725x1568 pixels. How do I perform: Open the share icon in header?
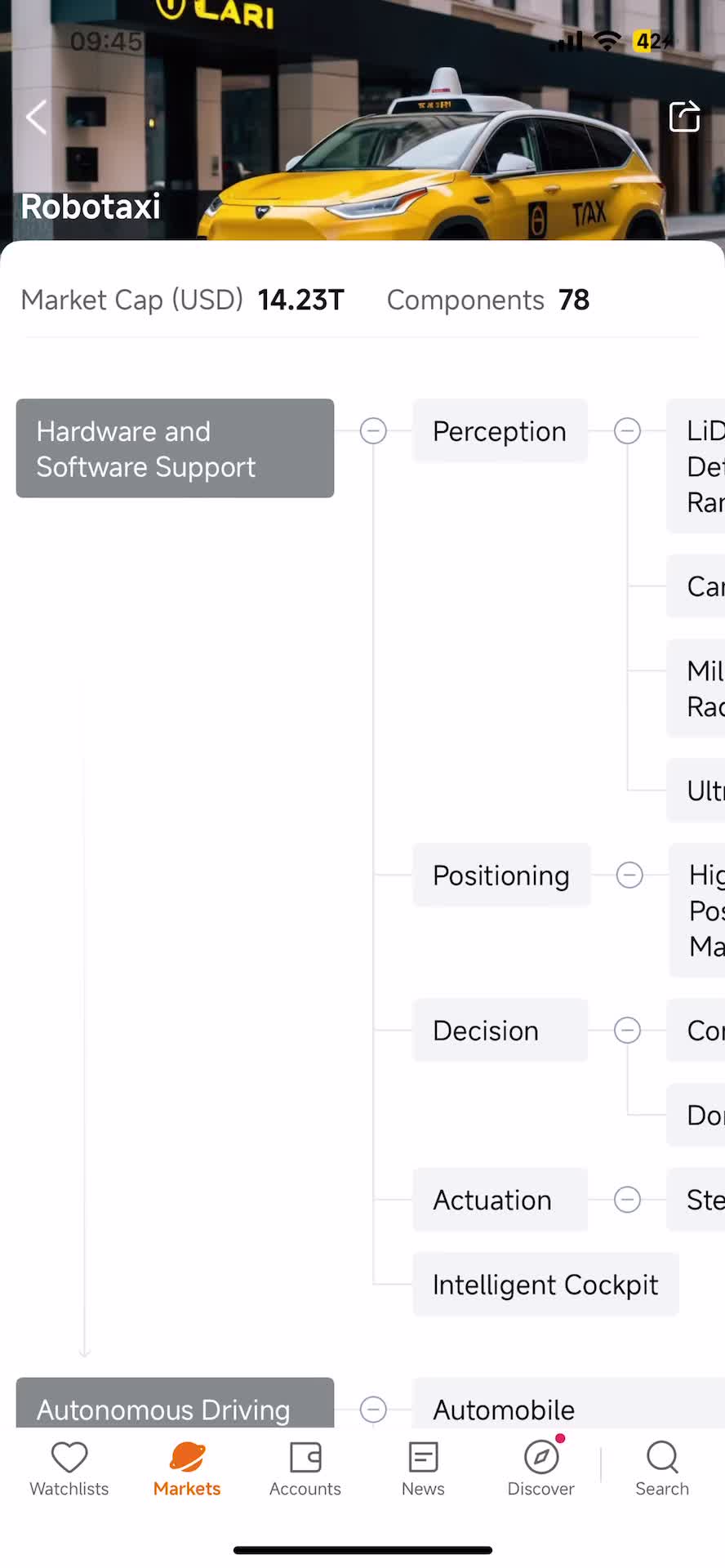pyautogui.click(x=684, y=116)
